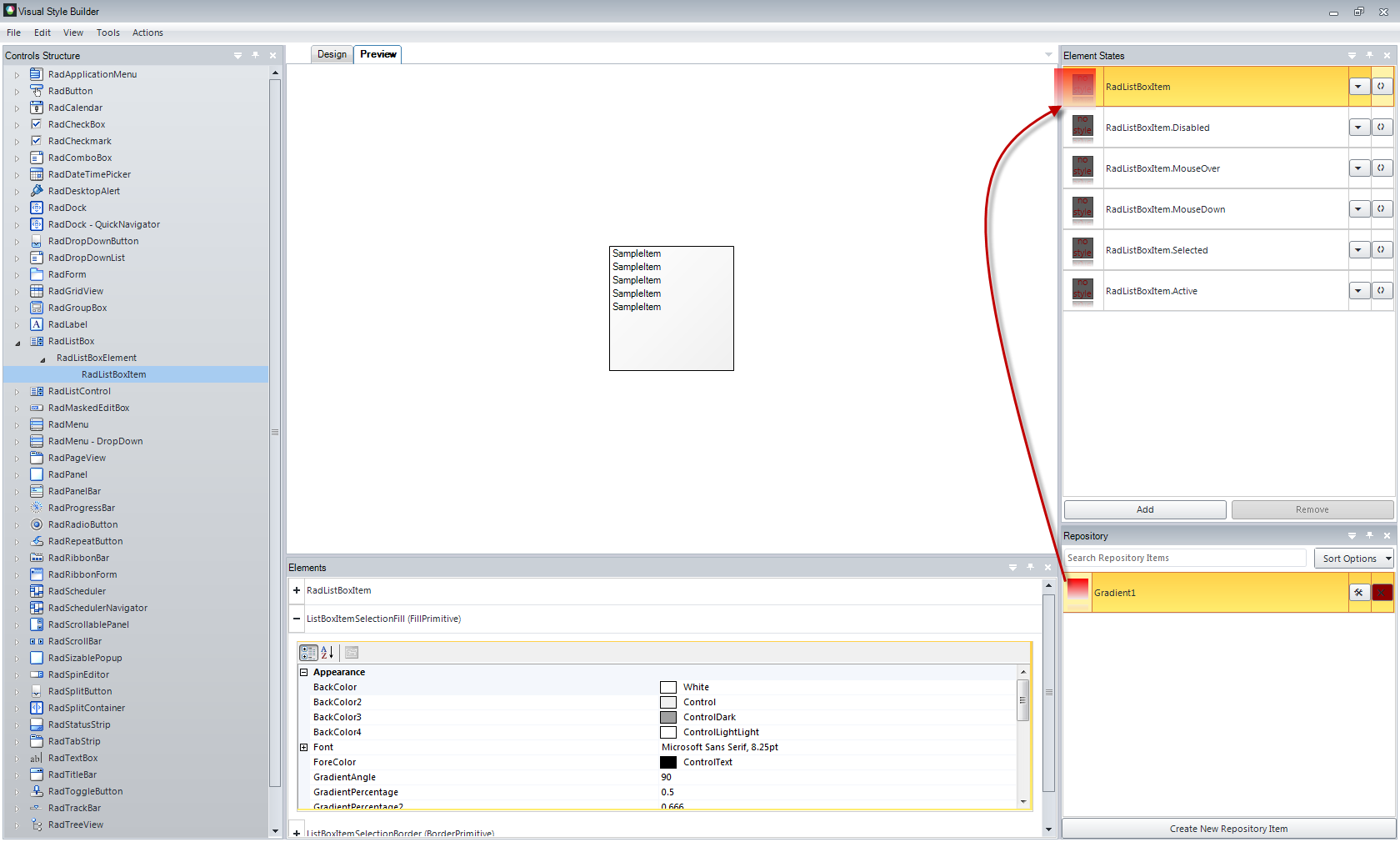Click the Gradient1 red gradient thumbnail
Viewport: 1400px width, 842px height.
pyautogui.click(x=1078, y=591)
